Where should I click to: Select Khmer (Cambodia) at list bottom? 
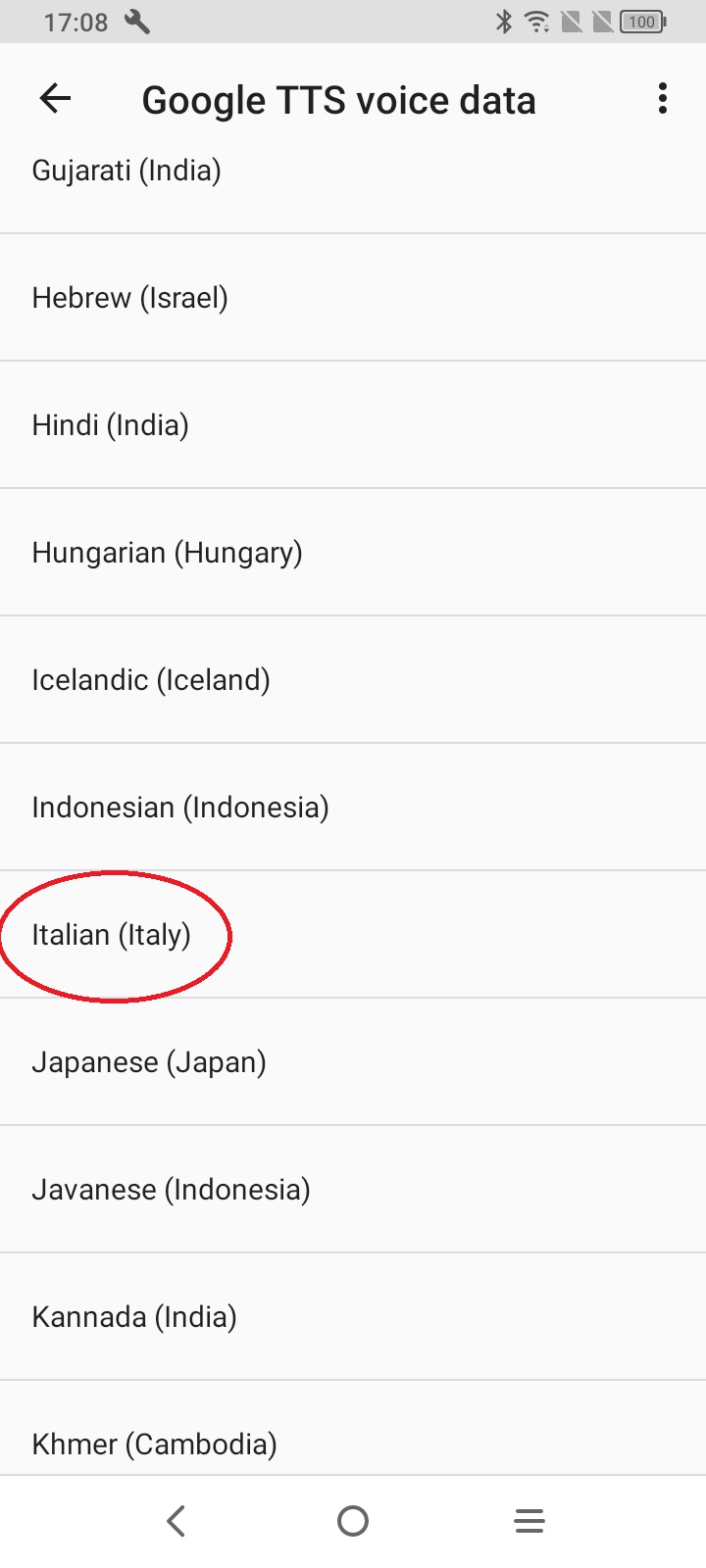353,1428
